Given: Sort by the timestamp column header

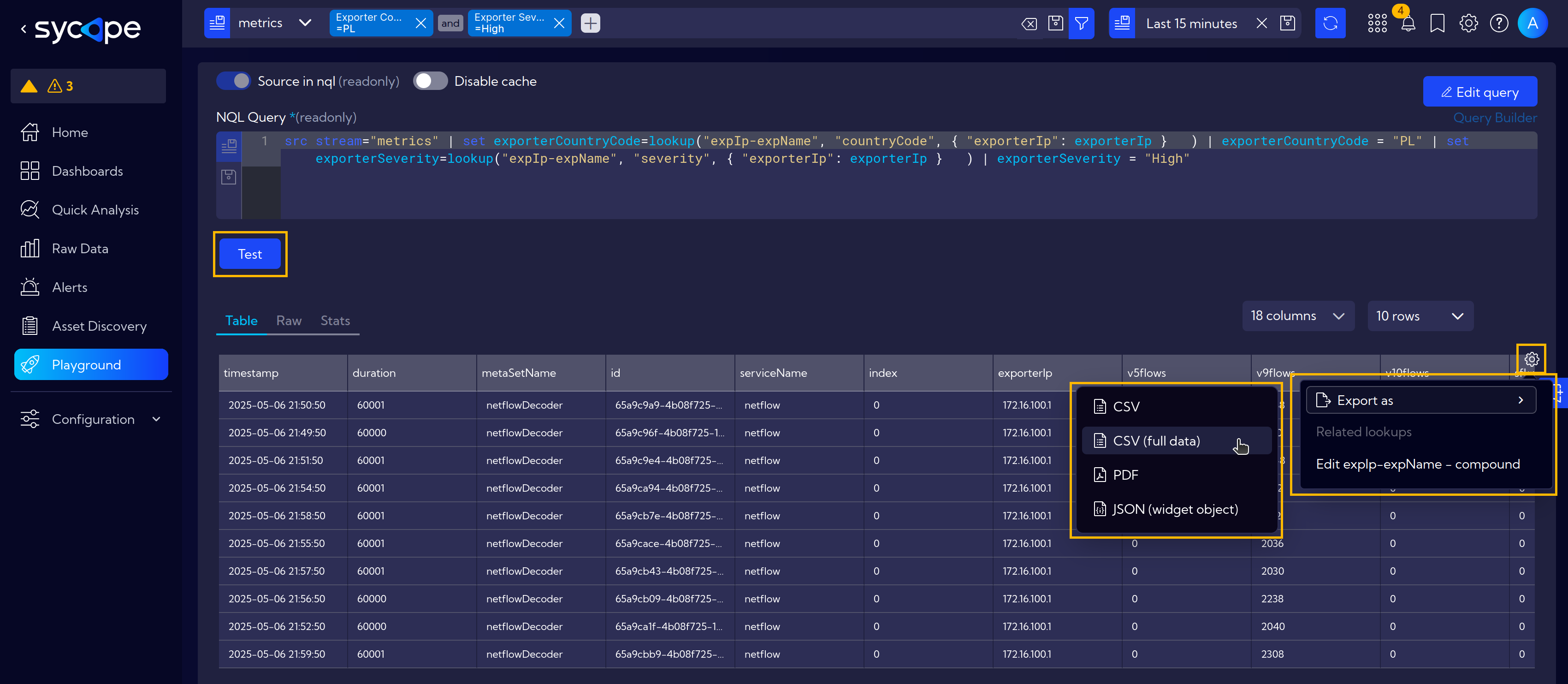Looking at the screenshot, I should pyautogui.click(x=283, y=373).
